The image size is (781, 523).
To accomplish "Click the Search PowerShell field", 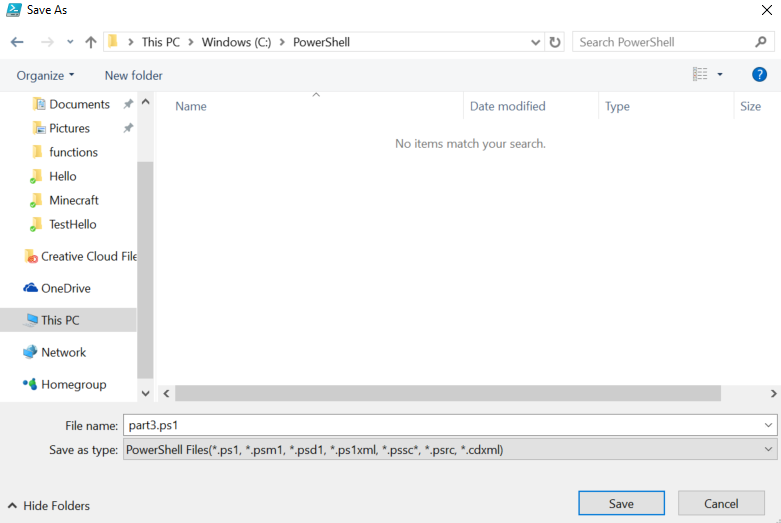I will pyautogui.click(x=662, y=42).
